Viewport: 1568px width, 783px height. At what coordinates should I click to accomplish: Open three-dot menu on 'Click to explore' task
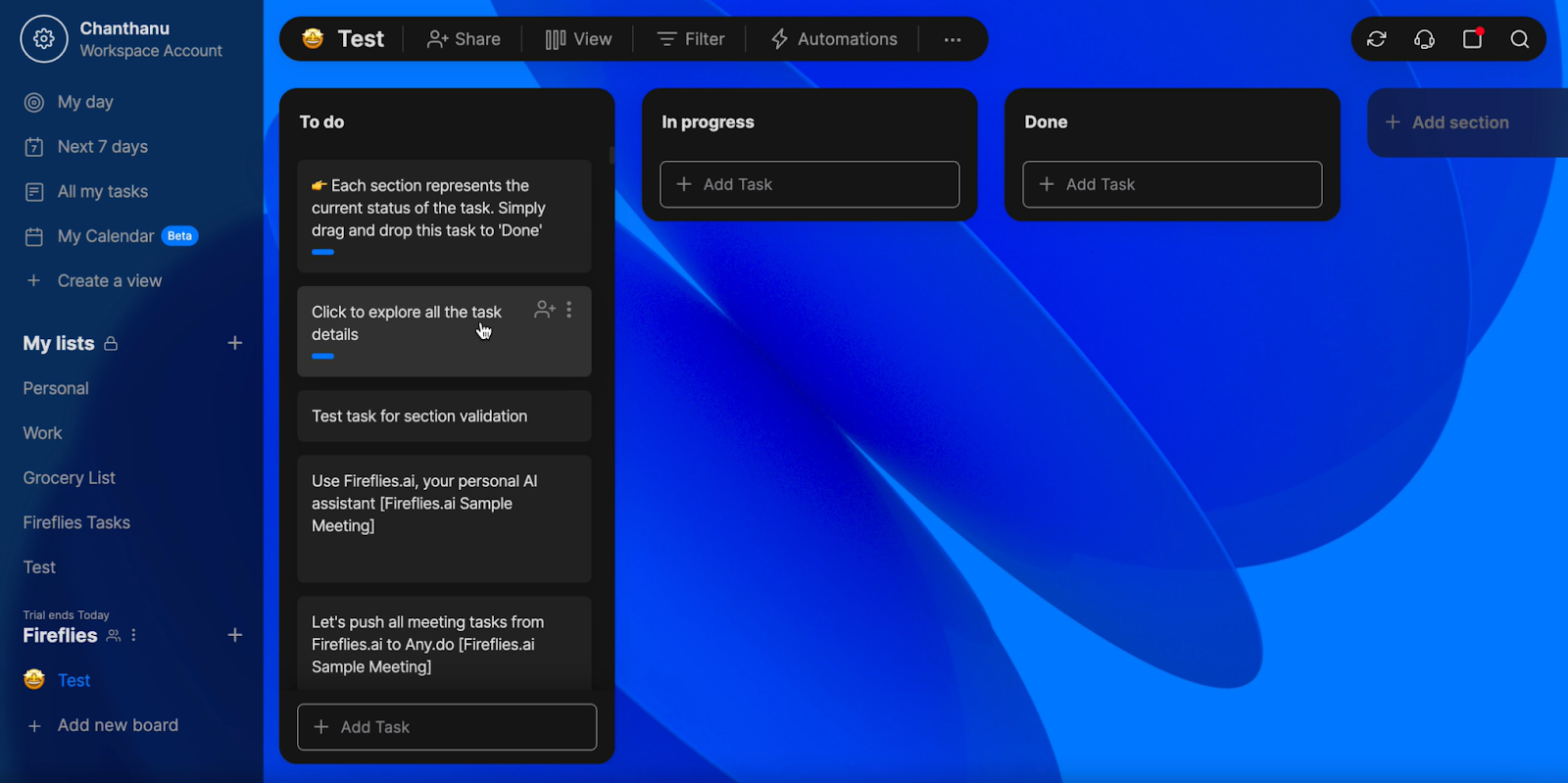click(x=569, y=310)
